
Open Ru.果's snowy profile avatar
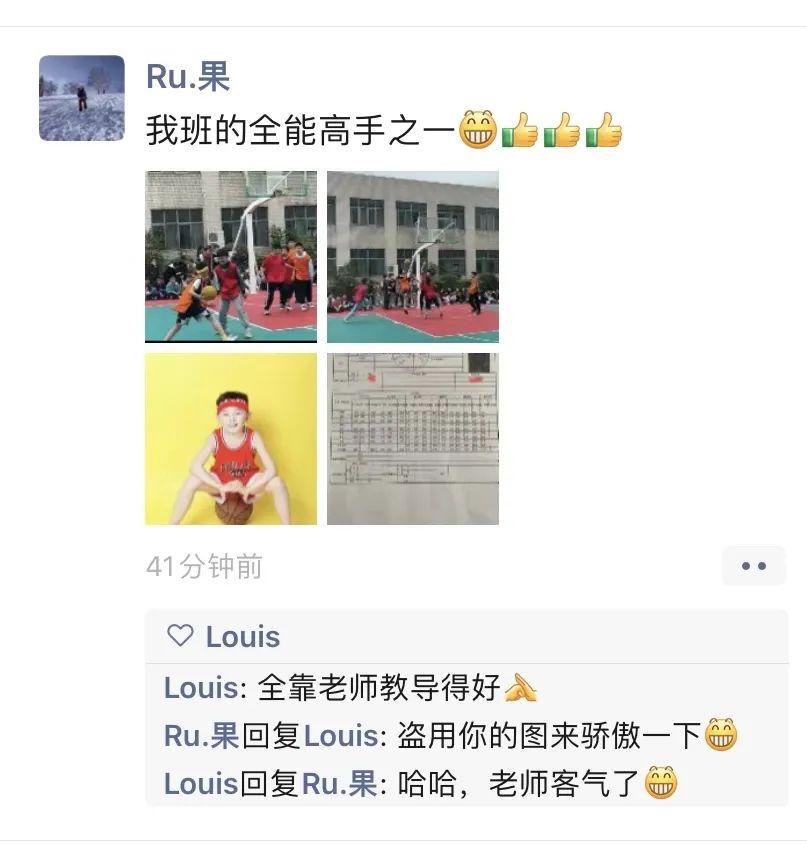[82, 98]
